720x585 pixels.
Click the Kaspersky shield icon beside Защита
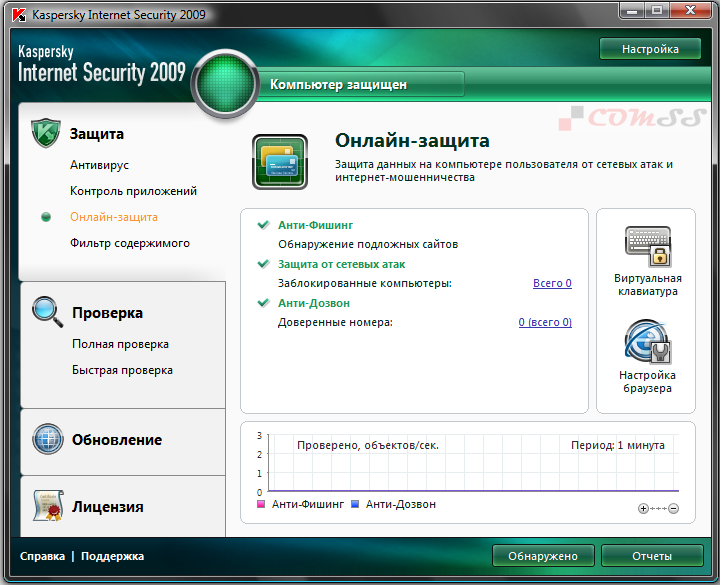pyautogui.click(x=46, y=133)
